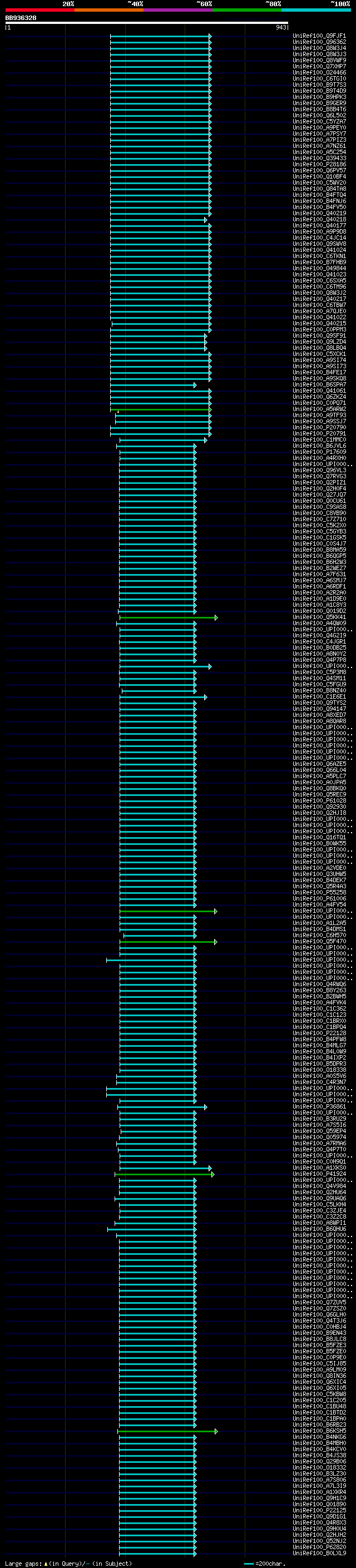Click label UniRef100_Q40217
The height and width of the screenshot is (1568, 356).
pyautogui.click(x=319, y=299)
